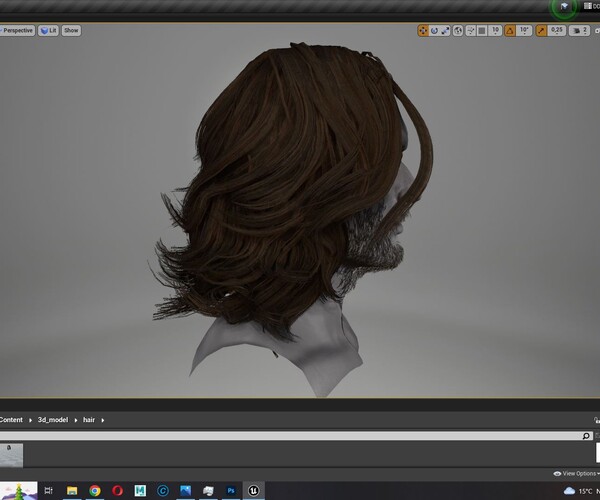The image size is (600, 500).
Task: Navigate to 3d_model breadcrumb folder
Action: [x=53, y=420]
